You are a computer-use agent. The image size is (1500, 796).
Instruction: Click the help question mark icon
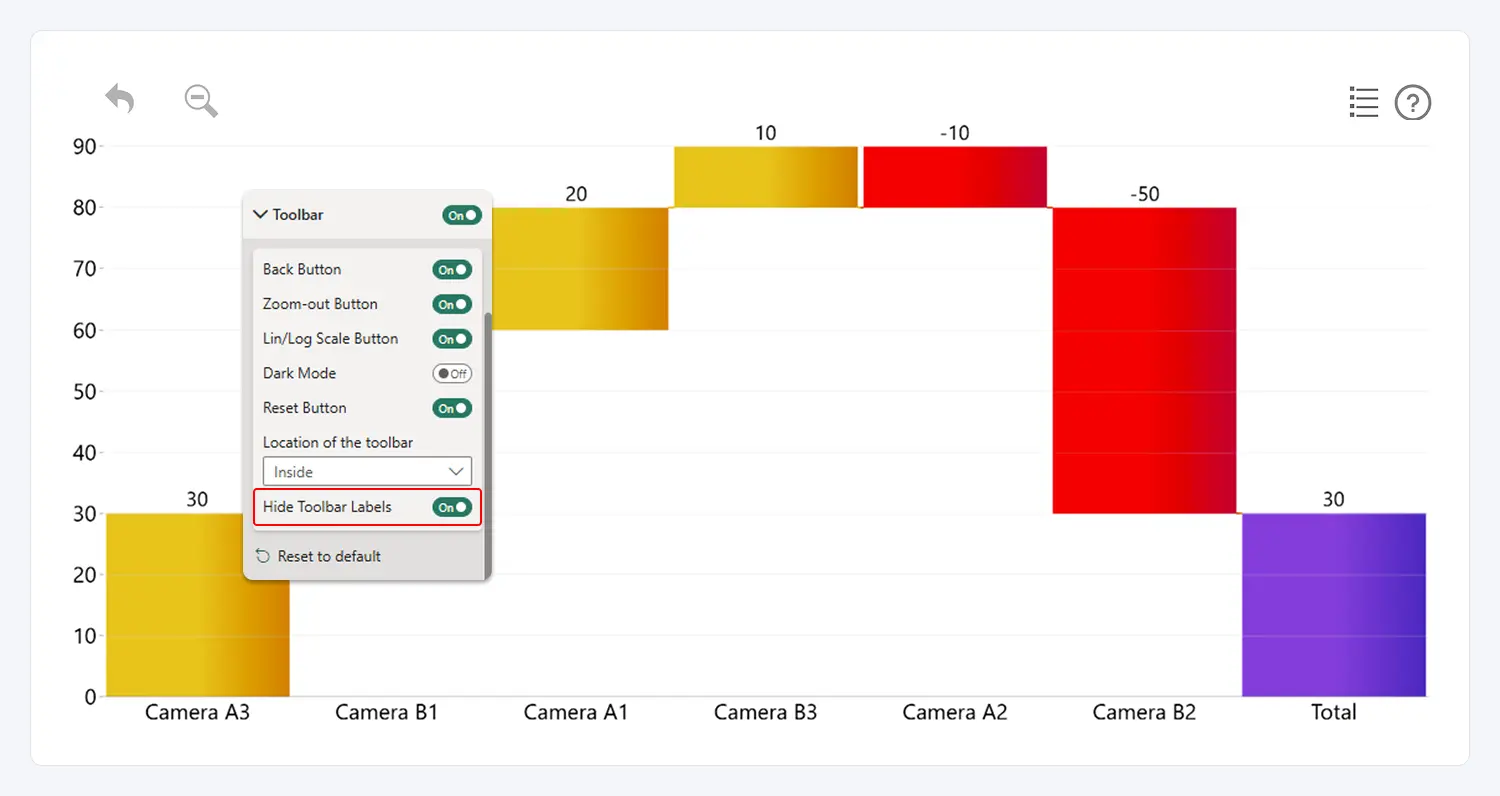pyautogui.click(x=1413, y=101)
